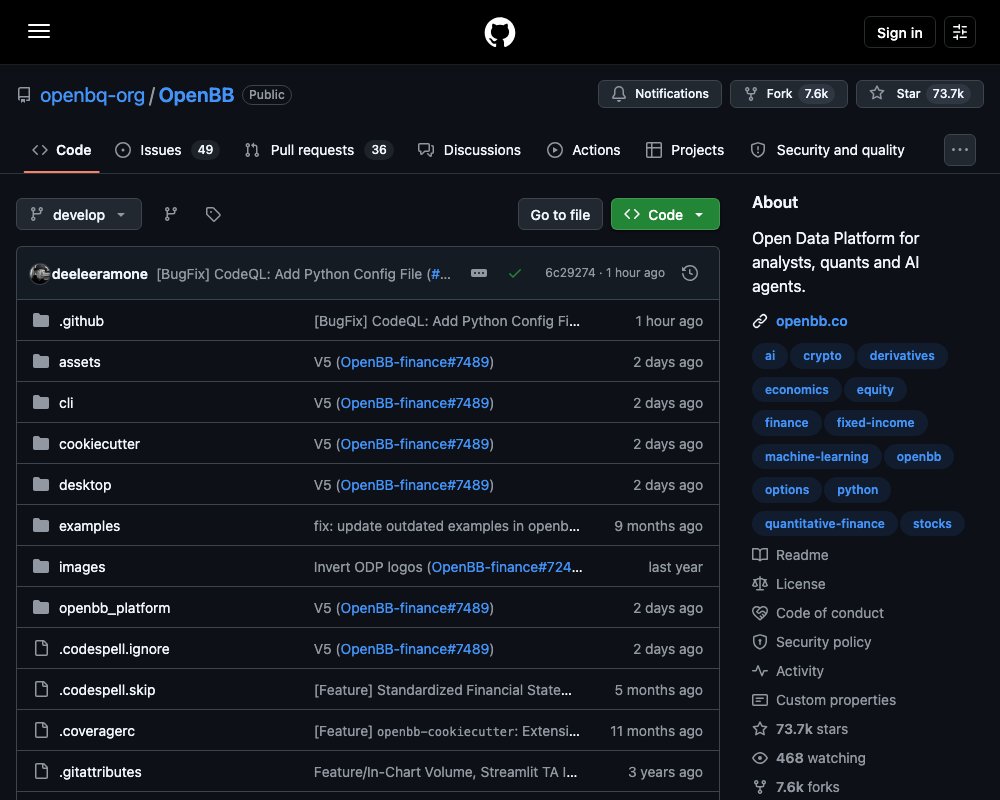Open the develop branch dropdown
Viewport: 1000px width, 800px height.
coord(78,214)
